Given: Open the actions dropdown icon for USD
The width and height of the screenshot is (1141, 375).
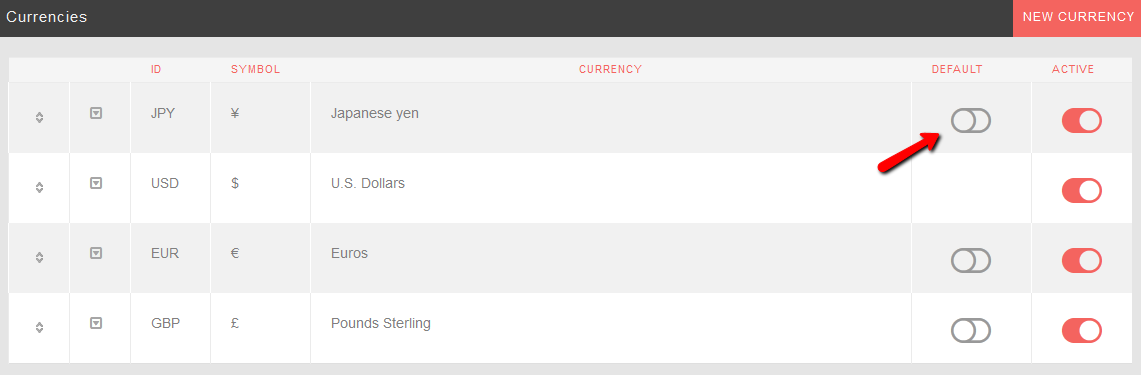Looking at the screenshot, I should click(95, 183).
